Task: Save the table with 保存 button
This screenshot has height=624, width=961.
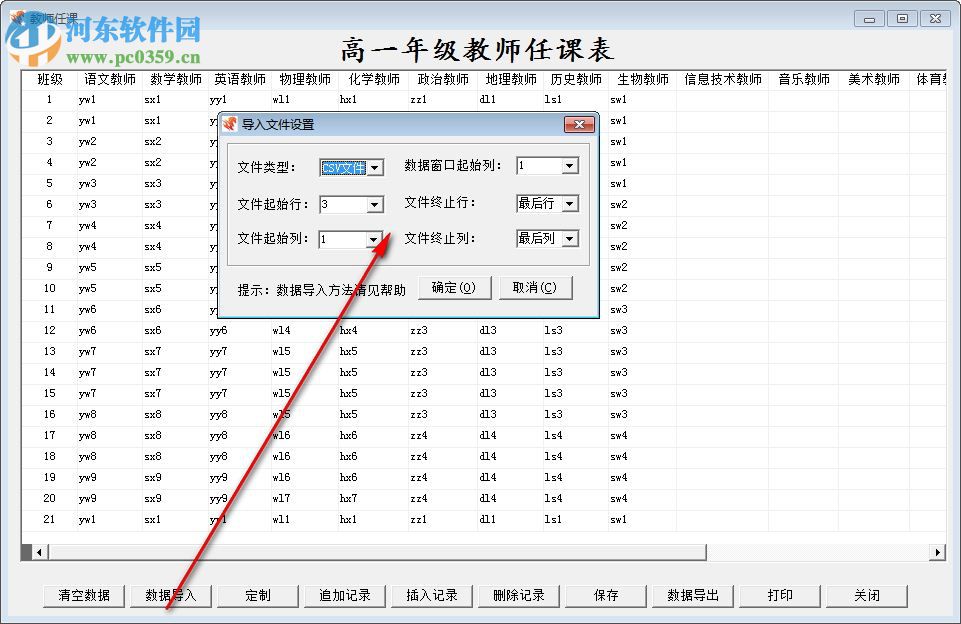Action: [x=605, y=595]
